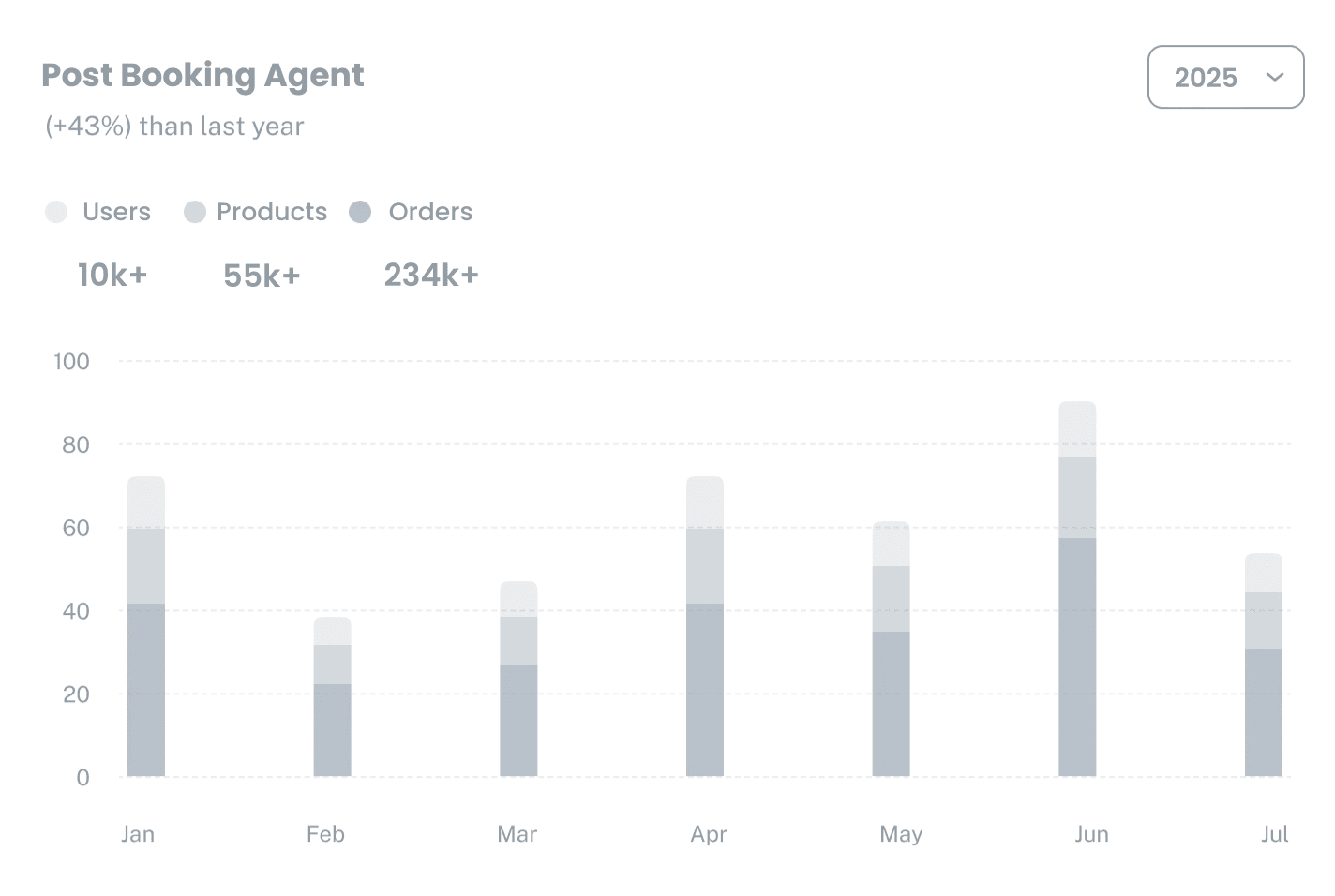Click the 234k+ Orders statistic
The height and width of the screenshot is (896, 1335).
pos(430,275)
